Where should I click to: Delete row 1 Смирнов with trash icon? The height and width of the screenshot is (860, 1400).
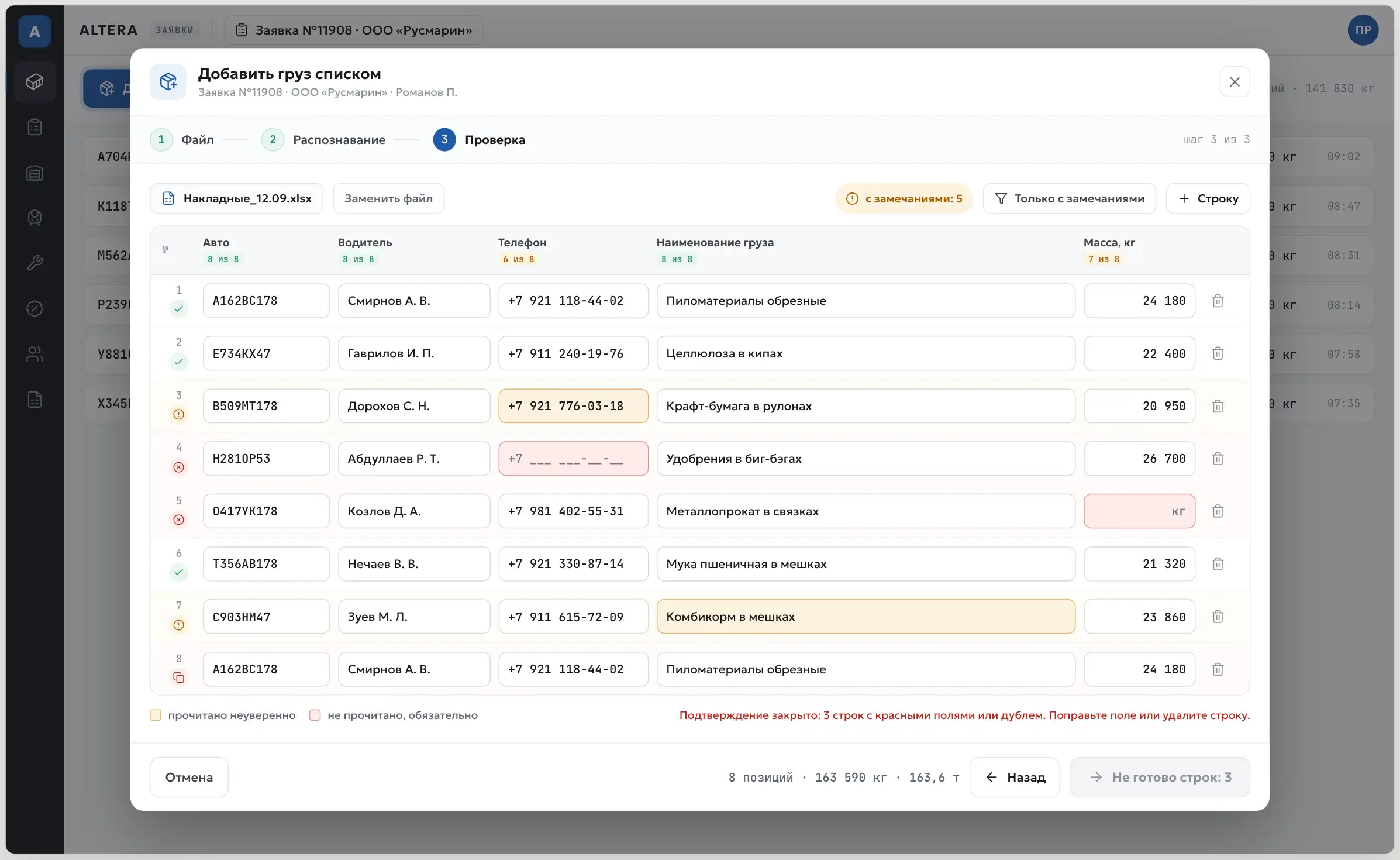[1218, 301]
